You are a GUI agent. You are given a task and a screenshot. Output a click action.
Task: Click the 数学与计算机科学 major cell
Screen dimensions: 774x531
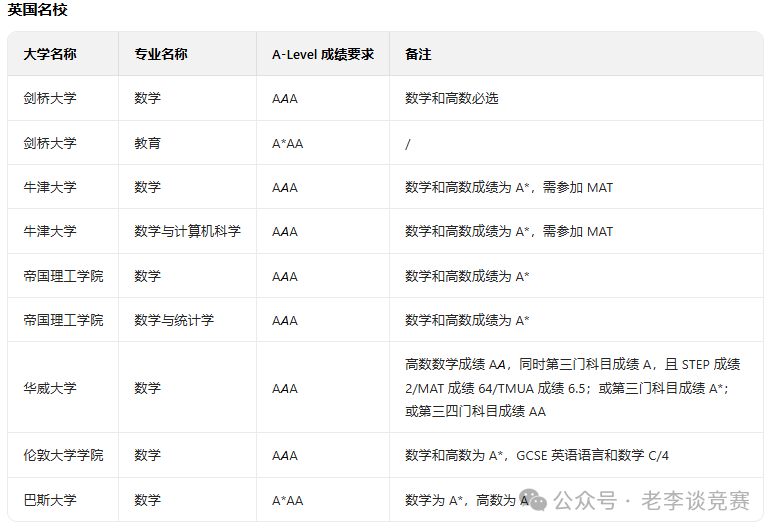click(187, 231)
